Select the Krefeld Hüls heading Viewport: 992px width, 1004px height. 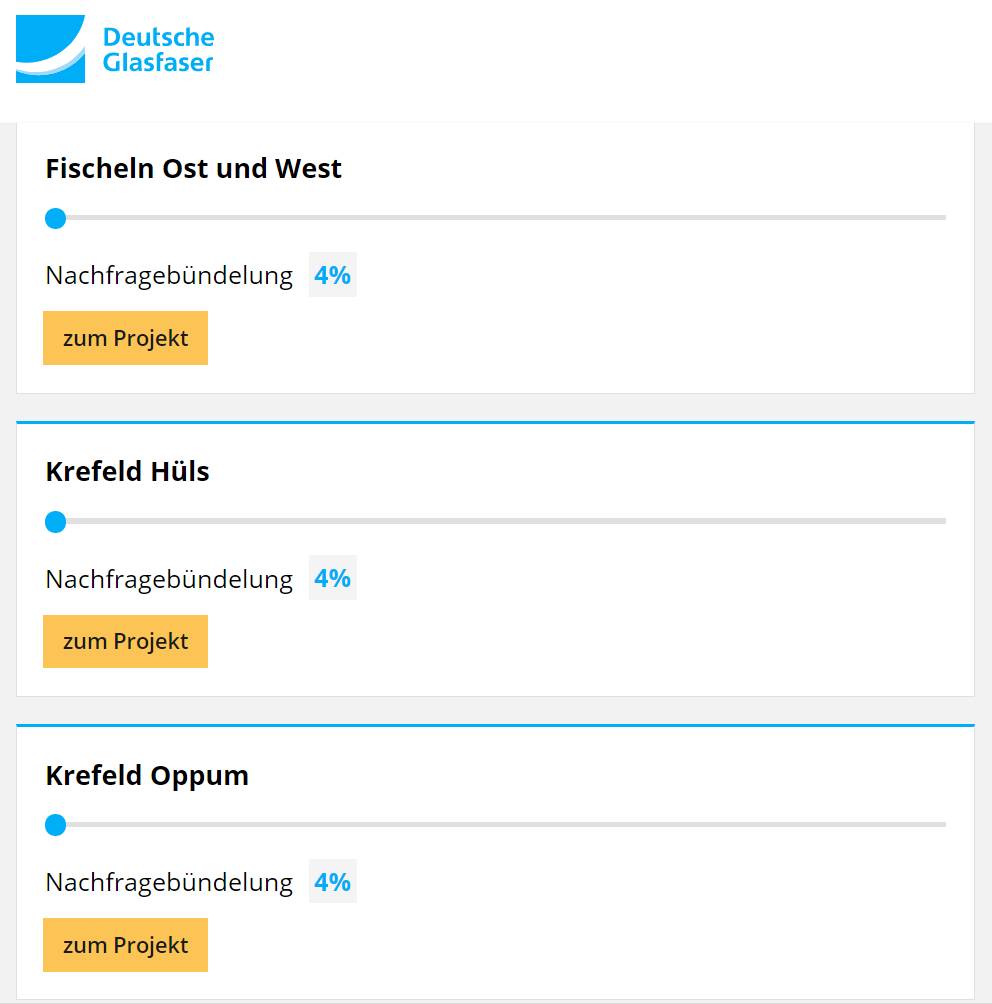(x=127, y=472)
